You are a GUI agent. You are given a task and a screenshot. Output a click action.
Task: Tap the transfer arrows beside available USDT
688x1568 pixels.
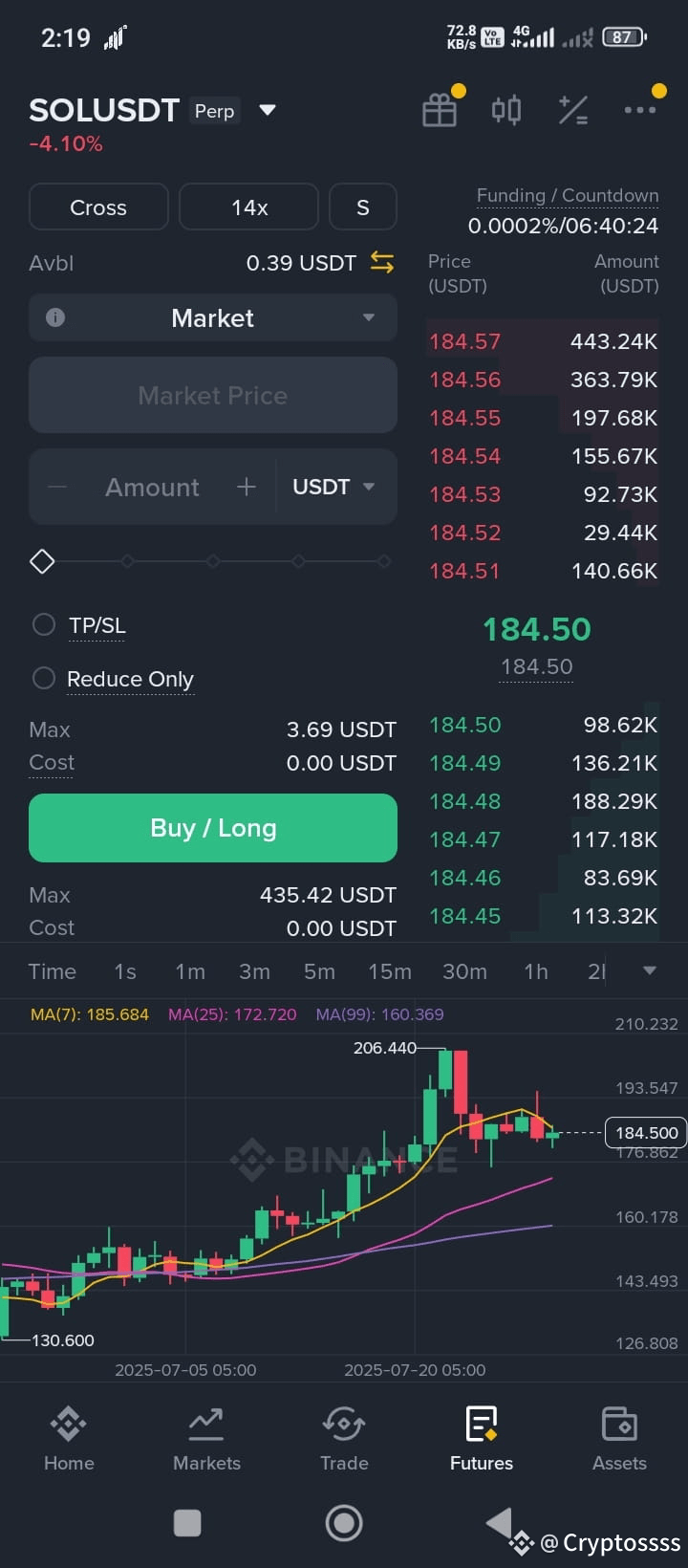pos(382,262)
